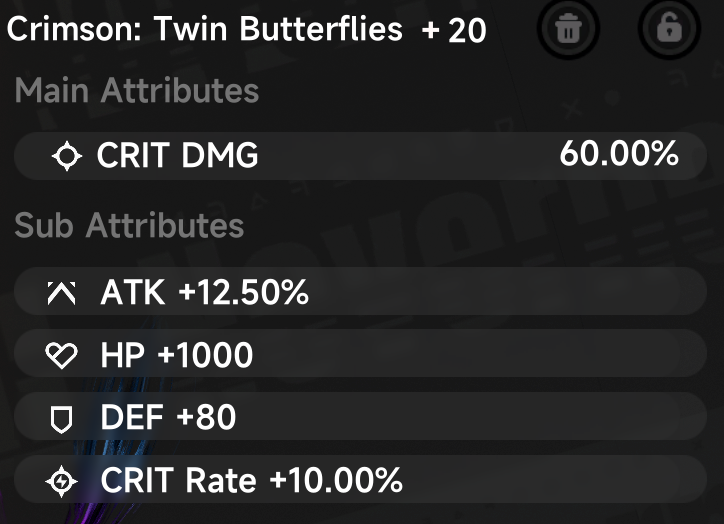This screenshot has height=524, width=724.
Task: Select the CRIT Rate +10.00% sub attribute
Action: pos(360,479)
